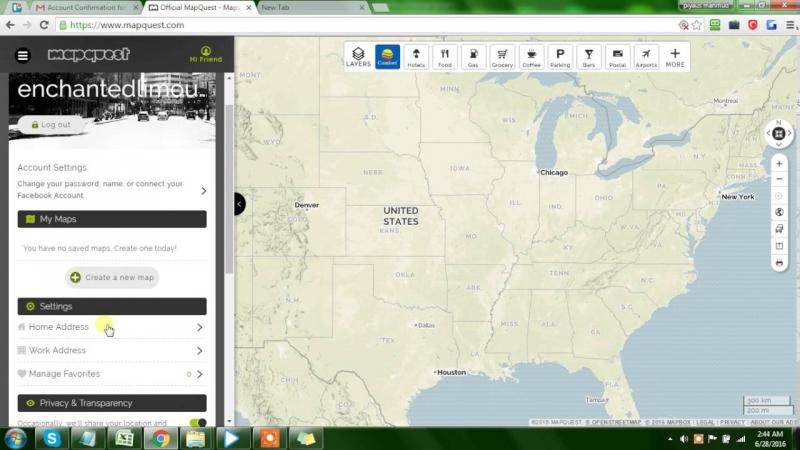Viewport: 800px width, 450px height.
Task: Go back in browser history
Action: 10,25
